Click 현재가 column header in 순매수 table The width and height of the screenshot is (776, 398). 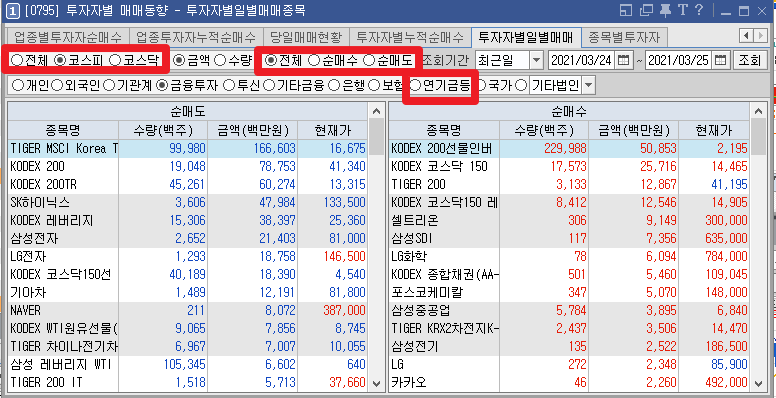[713, 131]
